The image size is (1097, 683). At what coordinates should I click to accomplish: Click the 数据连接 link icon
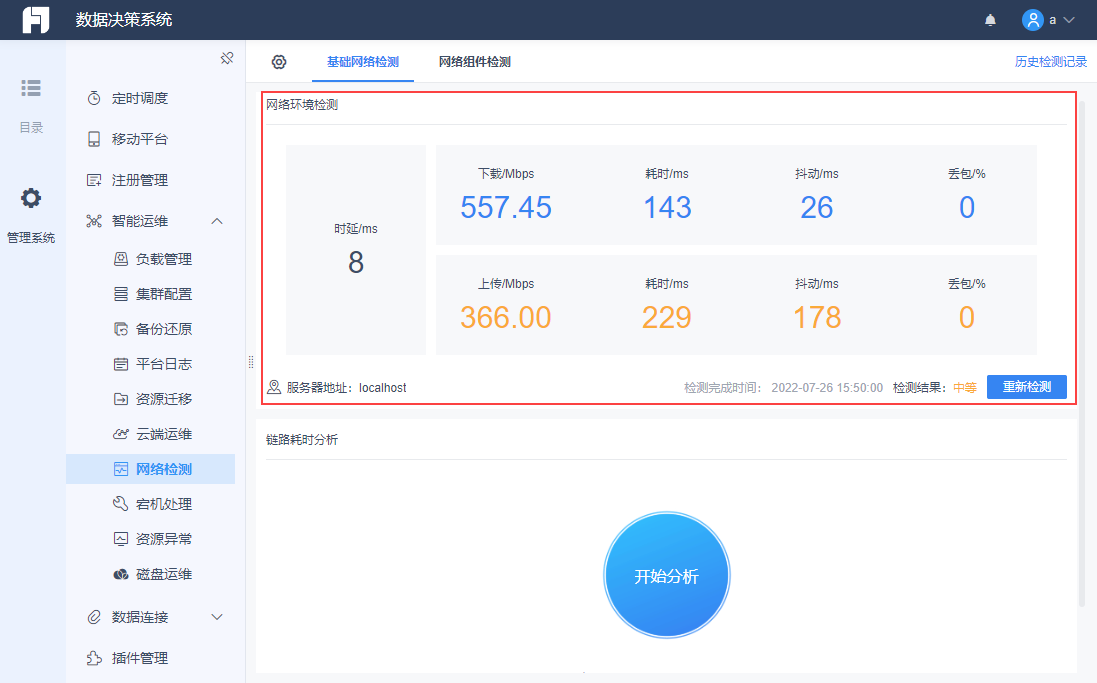[x=94, y=617]
